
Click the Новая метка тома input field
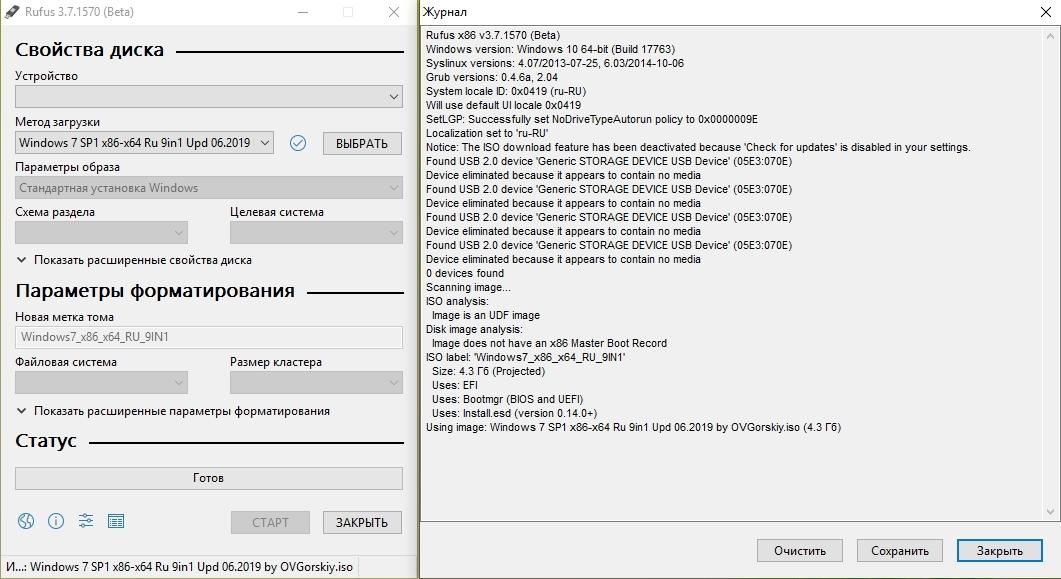(x=208, y=337)
